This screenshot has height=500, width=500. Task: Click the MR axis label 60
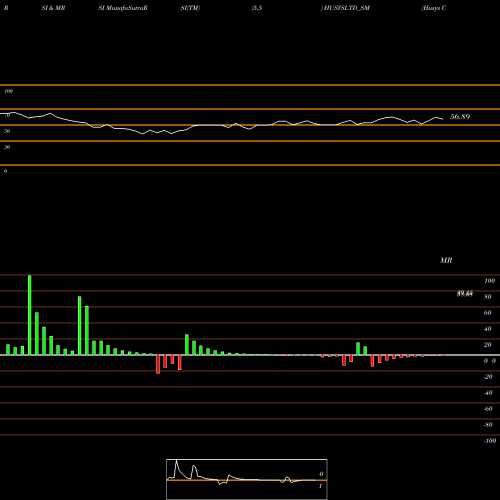488,313
